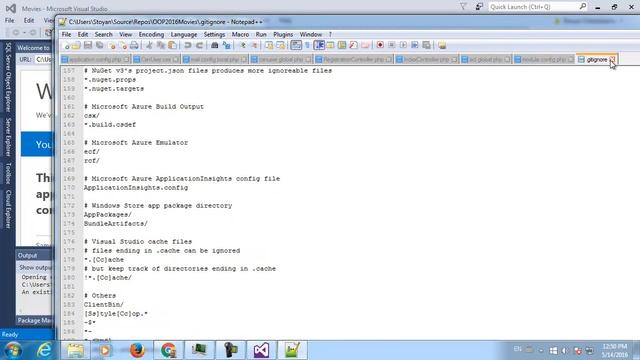This screenshot has width=640, height=360.
Task: Switch to the module.config.php tab
Action: (x=544, y=60)
